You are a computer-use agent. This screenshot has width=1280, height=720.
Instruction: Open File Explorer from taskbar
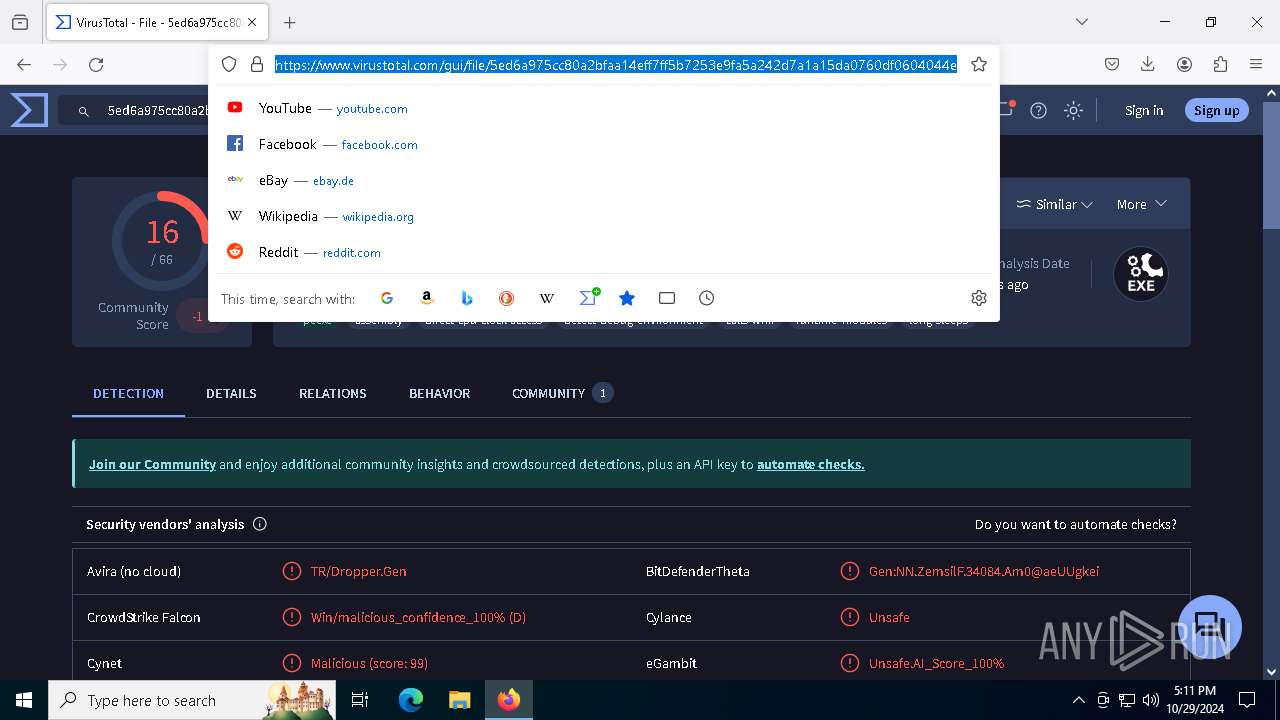tap(459, 700)
